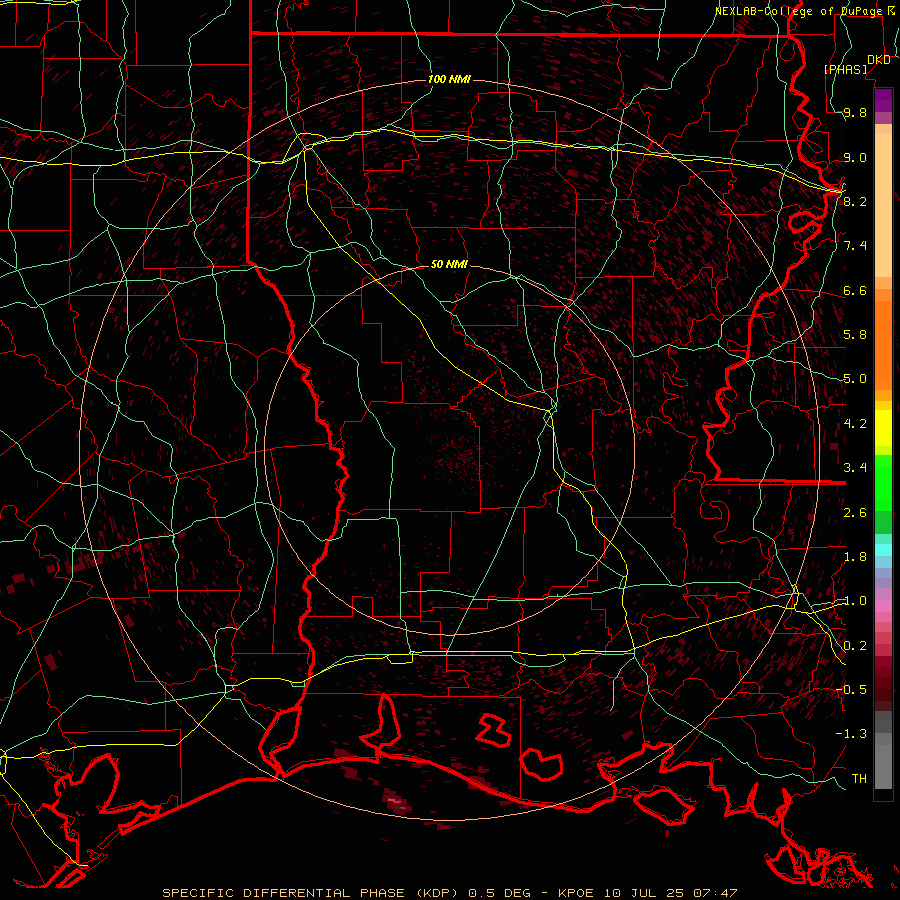
Task: Click the [PHAS] units label
Action: pos(845,69)
